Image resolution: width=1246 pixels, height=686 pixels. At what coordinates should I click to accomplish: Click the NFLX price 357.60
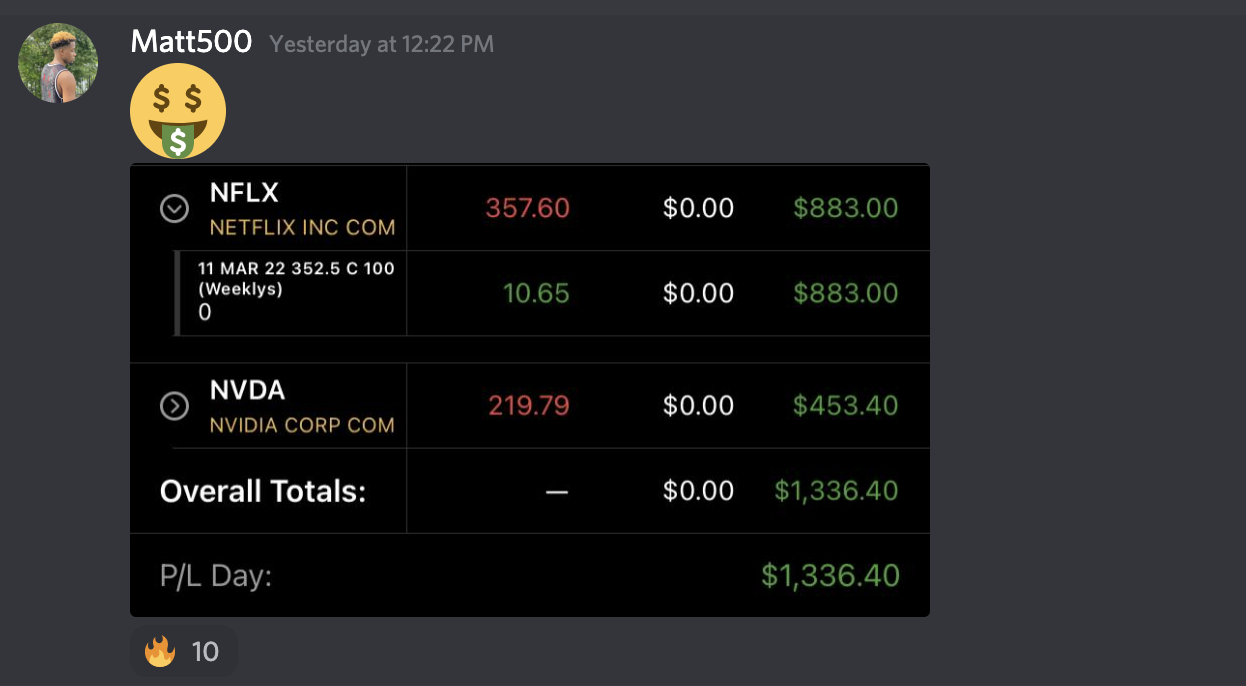tap(527, 208)
